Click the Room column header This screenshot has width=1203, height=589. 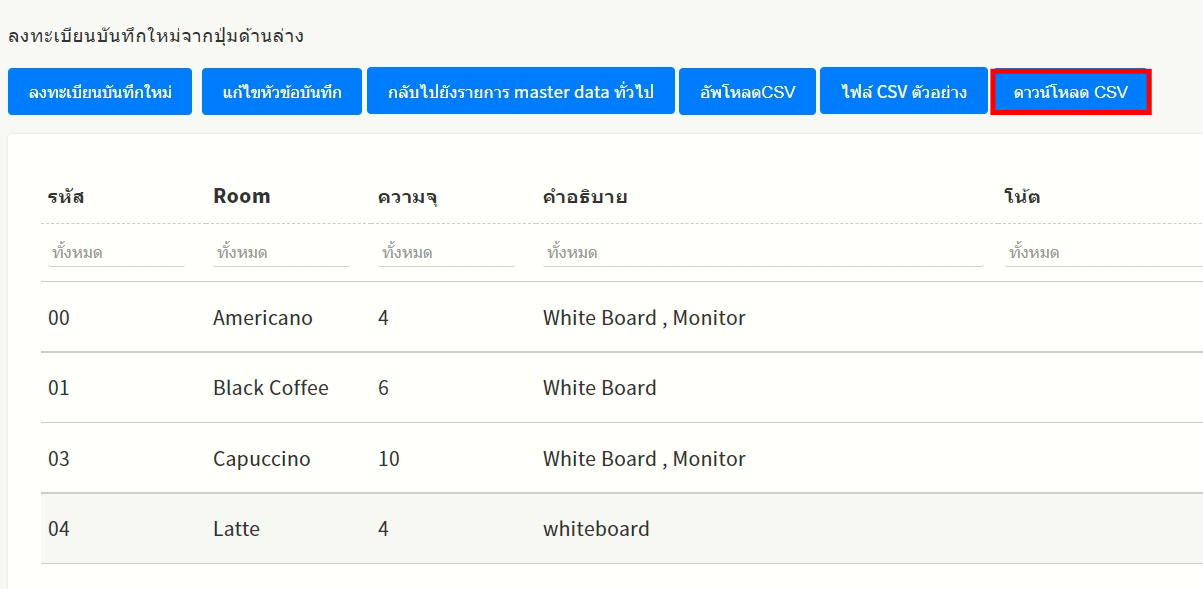point(241,196)
